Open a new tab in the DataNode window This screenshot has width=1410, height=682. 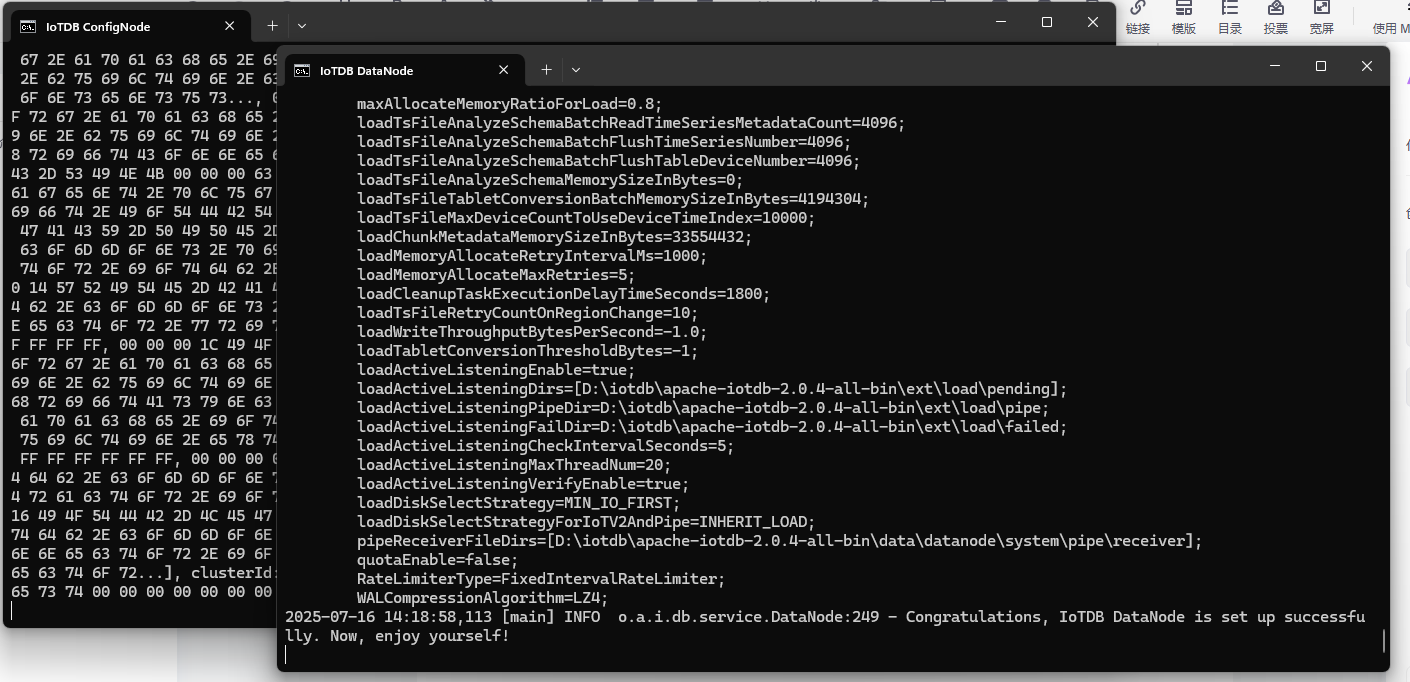pyautogui.click(x=546, y=70)
